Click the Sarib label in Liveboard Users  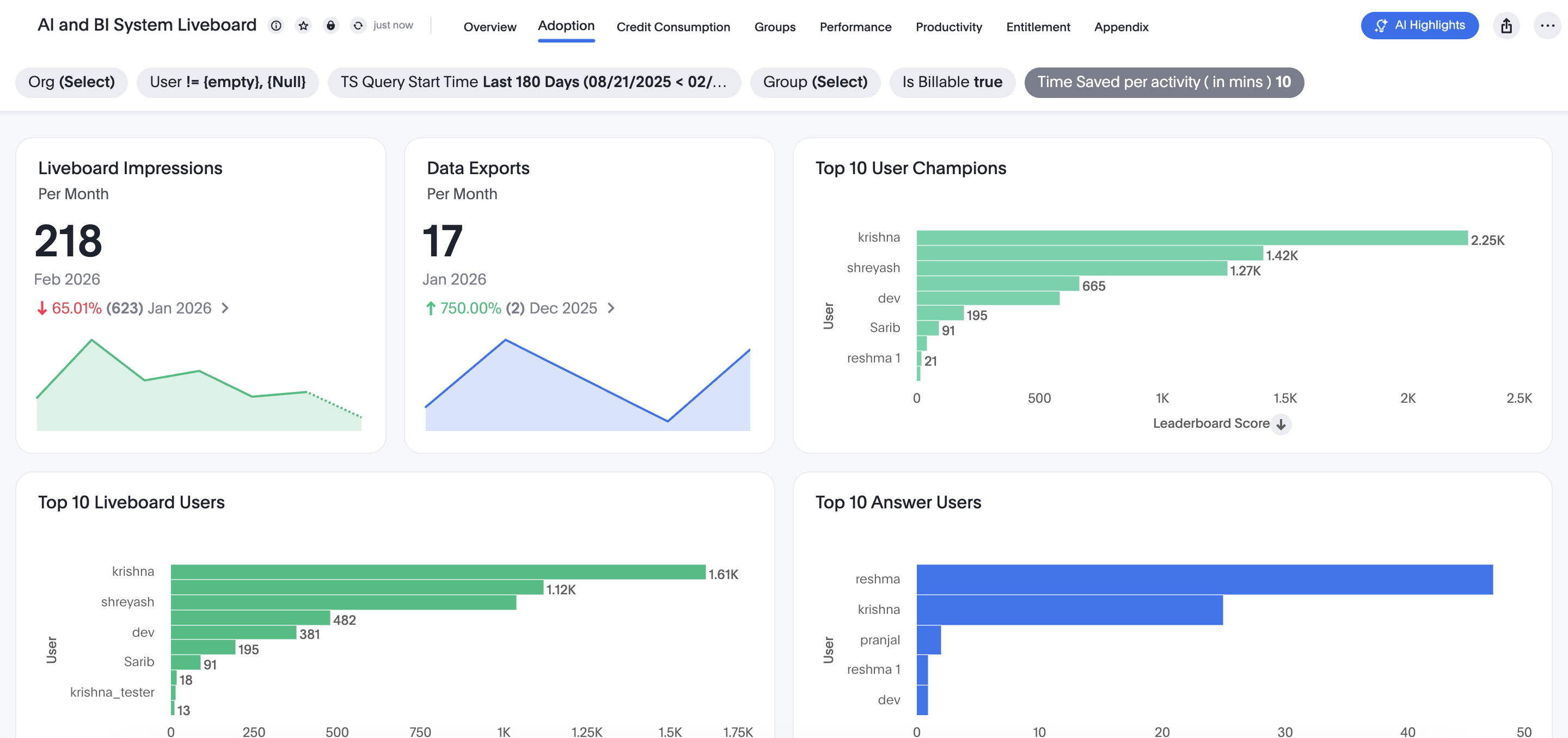(x=139, y=662)
